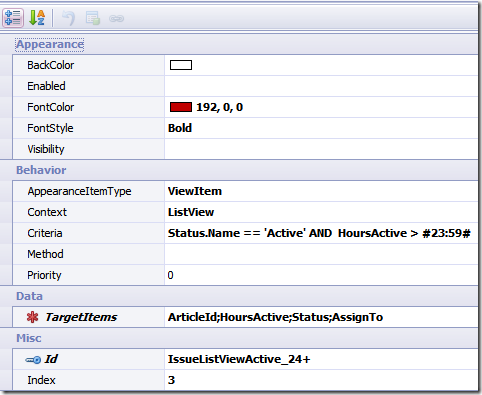The height and width of the screenshot is (395, 482).
Task: Click the red asterisk beside TargetItems
Action: (32, 317)
